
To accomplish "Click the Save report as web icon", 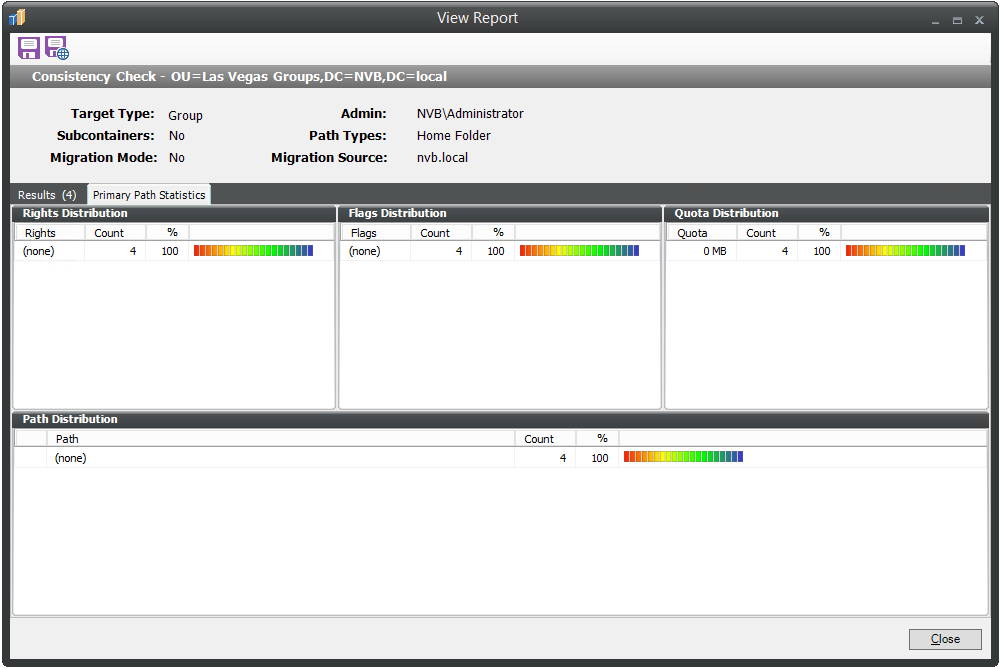I will pos(57,48).
